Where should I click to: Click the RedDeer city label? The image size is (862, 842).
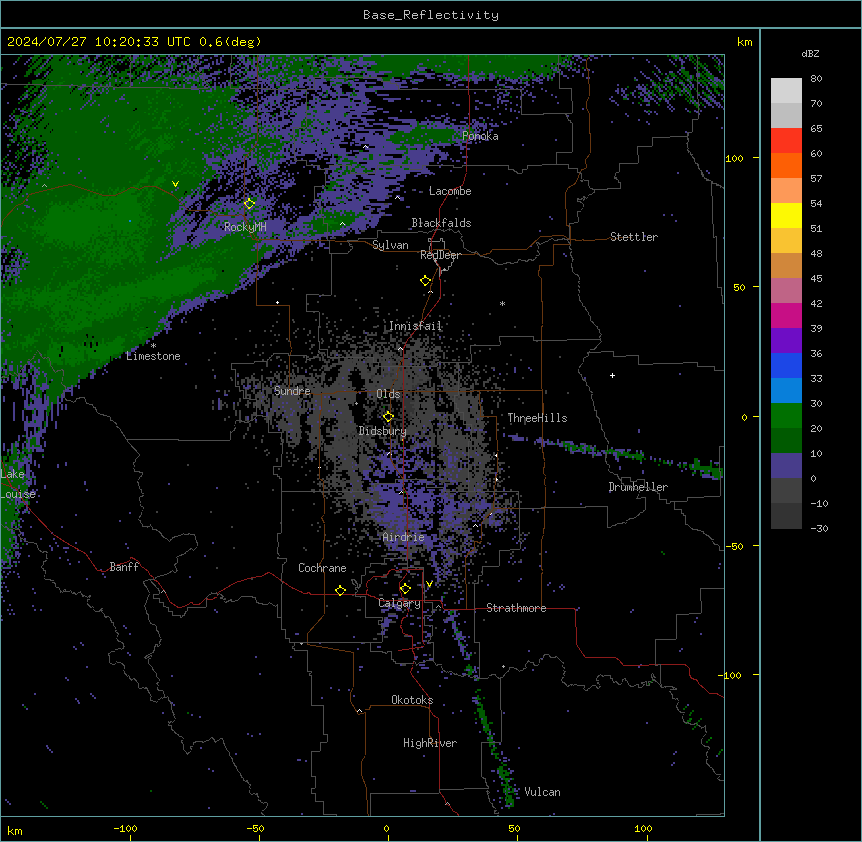tap(440, 255)
